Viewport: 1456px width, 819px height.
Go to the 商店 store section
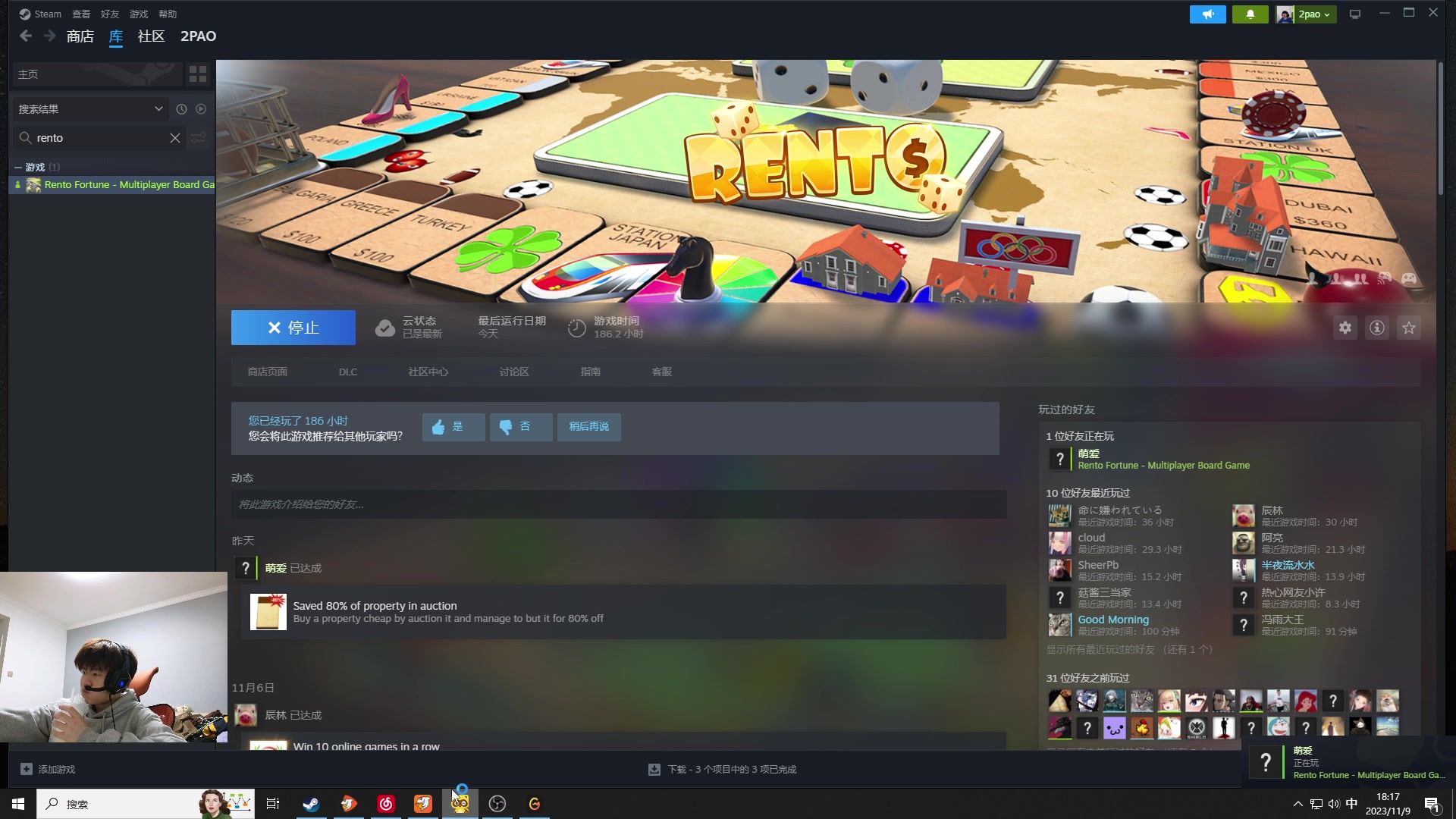[80, 36]
